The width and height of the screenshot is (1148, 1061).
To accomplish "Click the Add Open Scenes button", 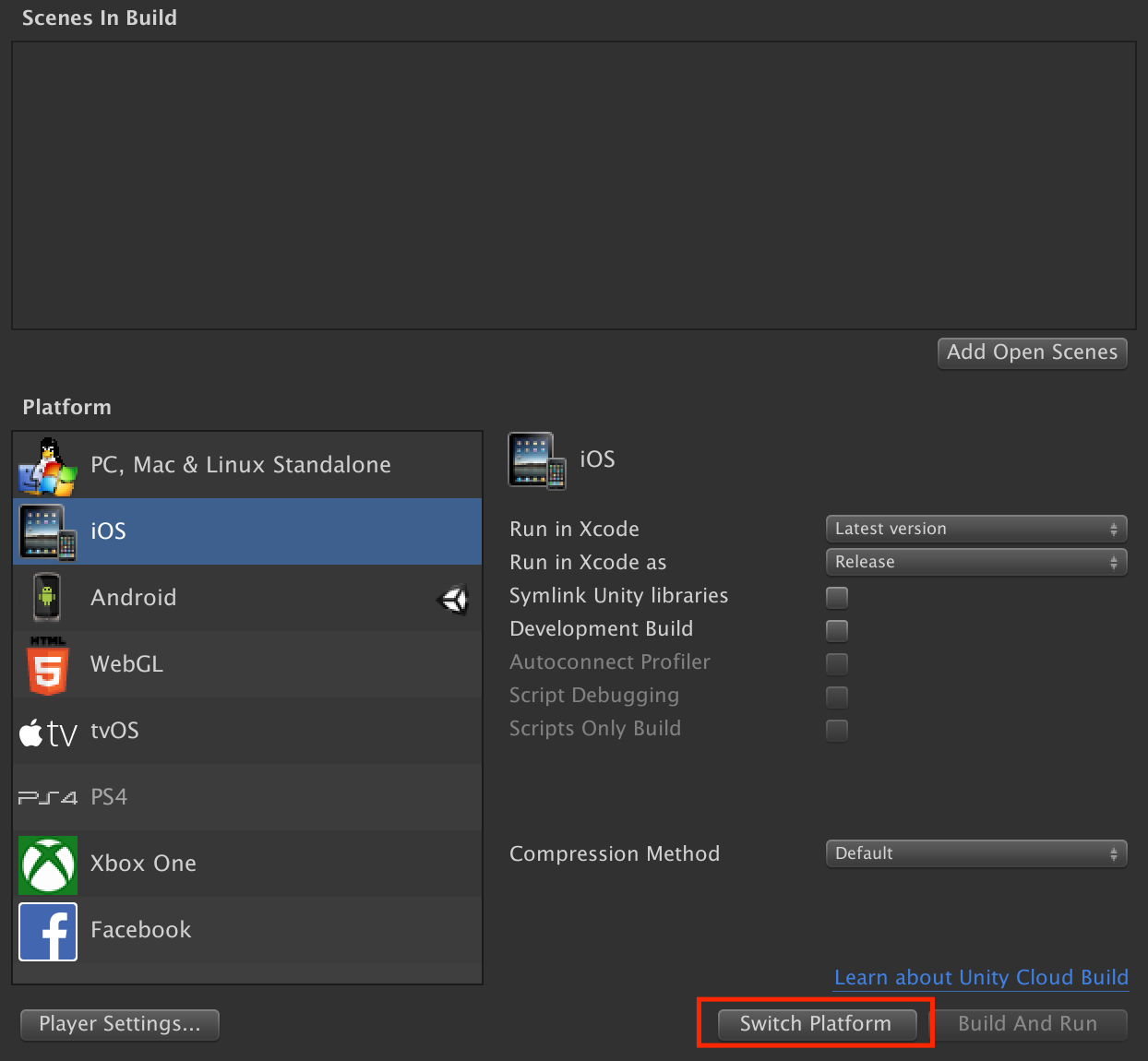I will pyautogui.click(x=1032, y=352).
